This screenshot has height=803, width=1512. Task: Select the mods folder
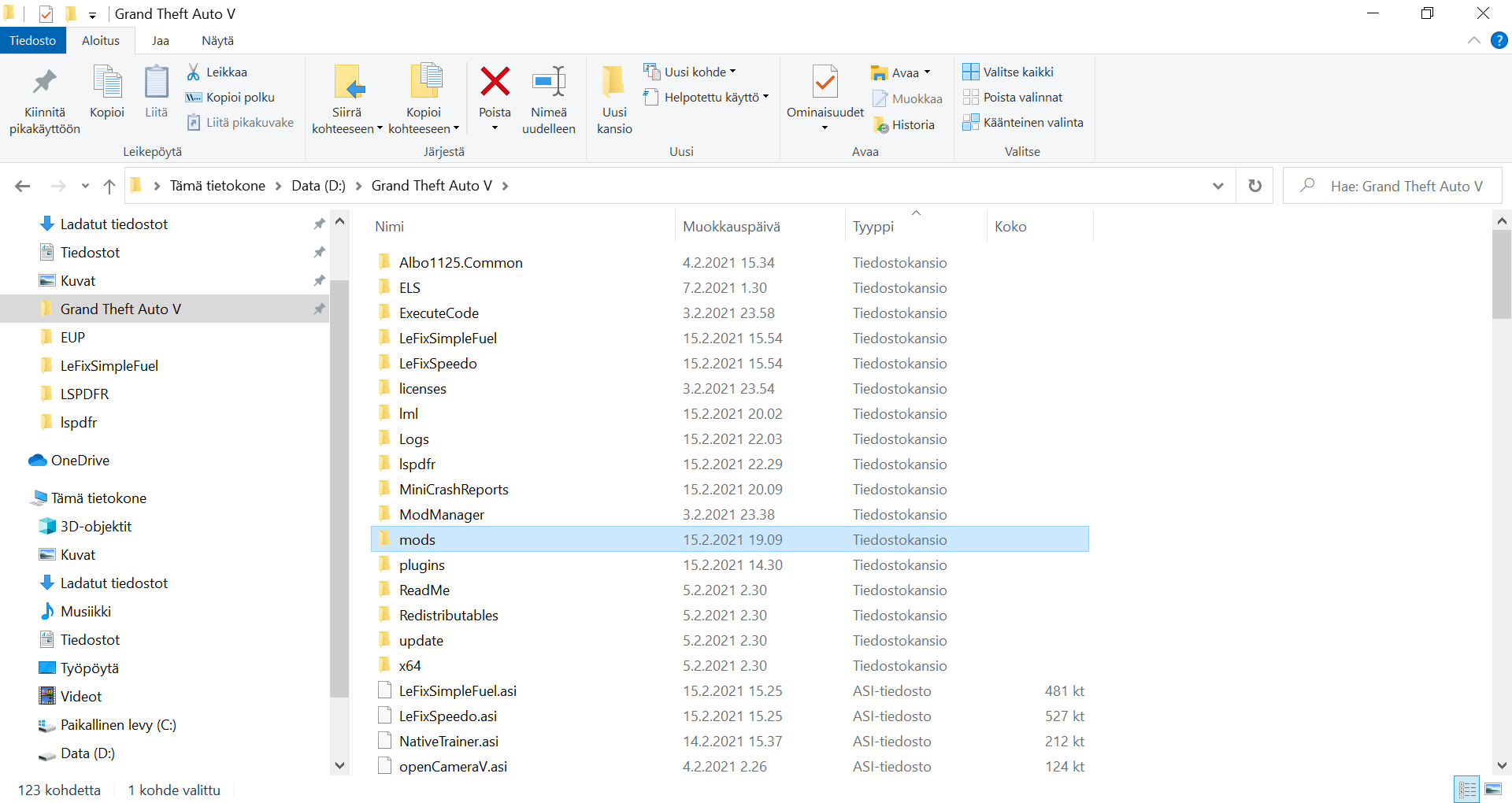[730, 539]
